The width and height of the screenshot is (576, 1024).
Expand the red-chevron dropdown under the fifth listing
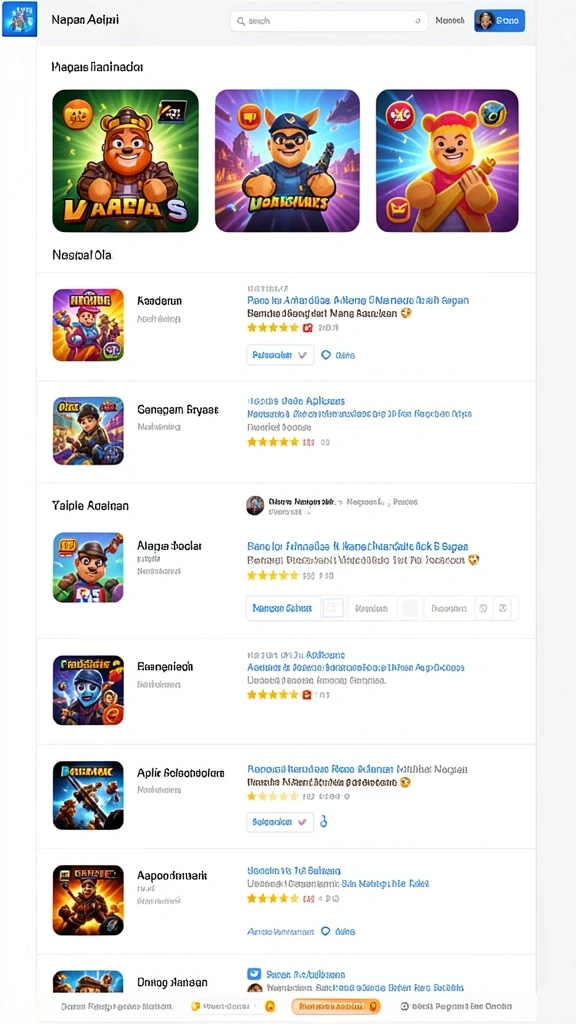tap(280, 822)
